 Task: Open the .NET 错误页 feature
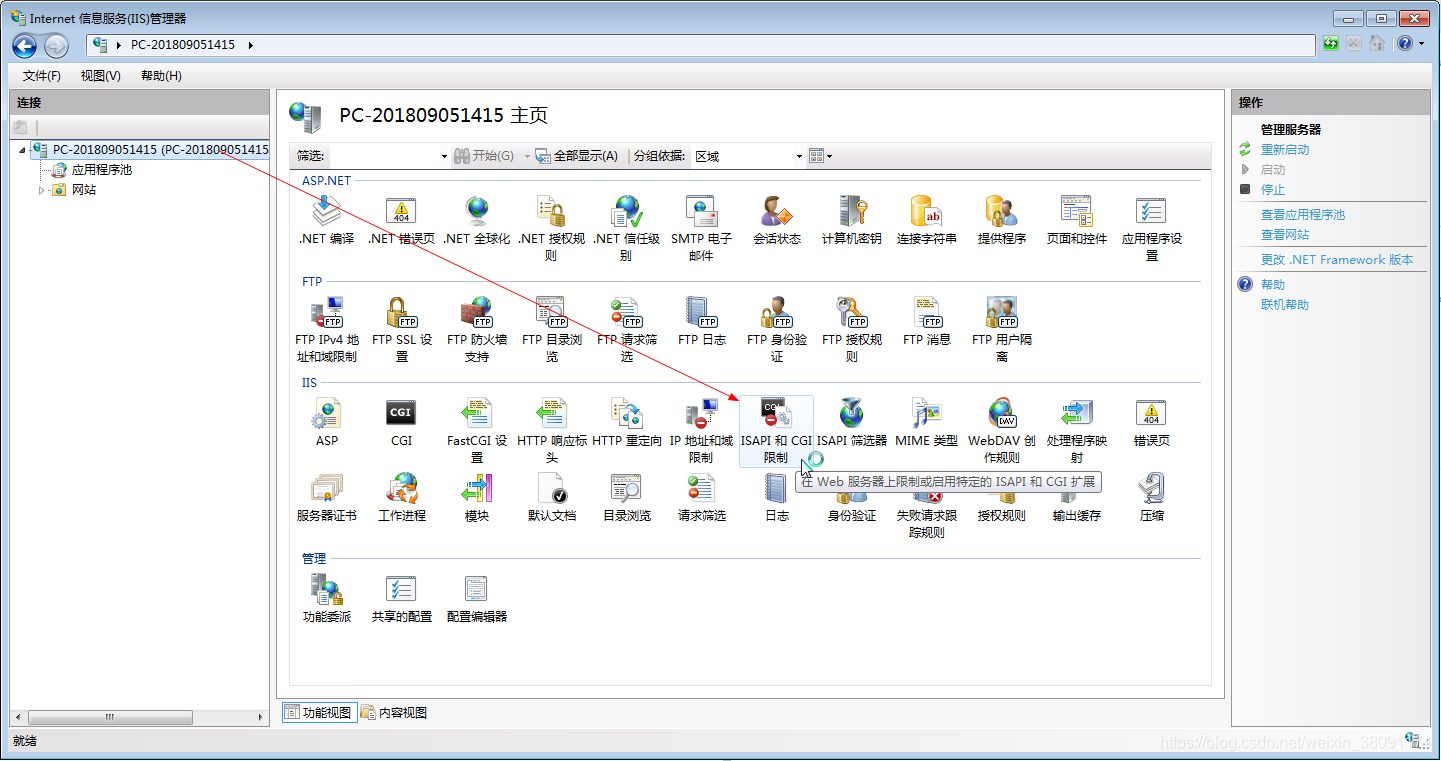(x=401, y=221)
